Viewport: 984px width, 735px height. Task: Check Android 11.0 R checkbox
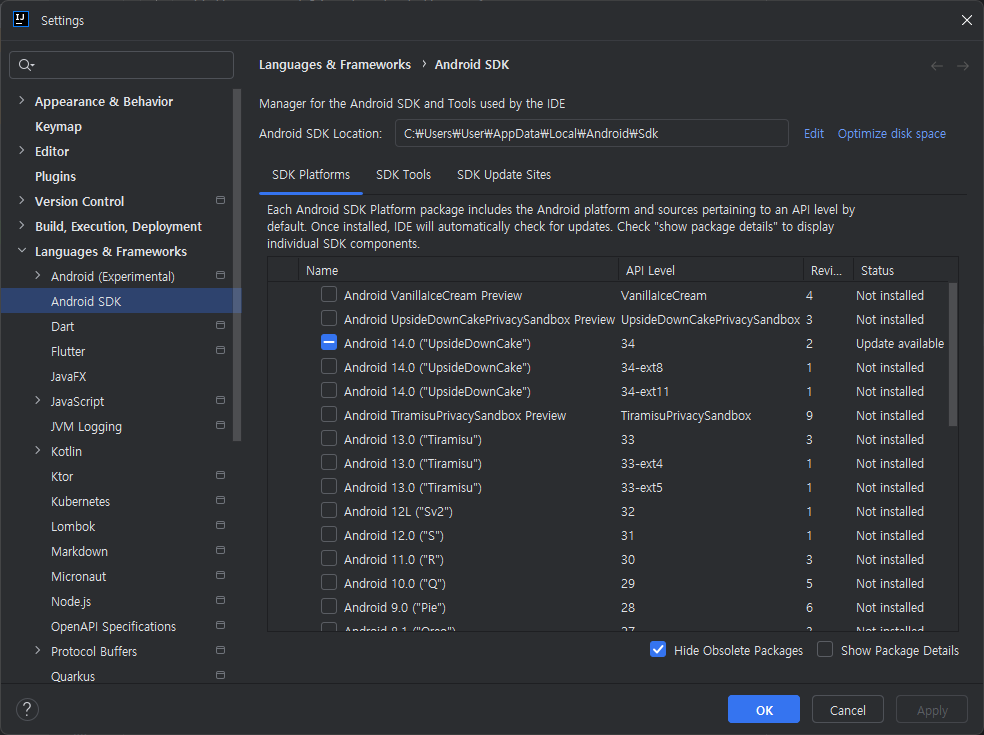click(x=329, y=558)
